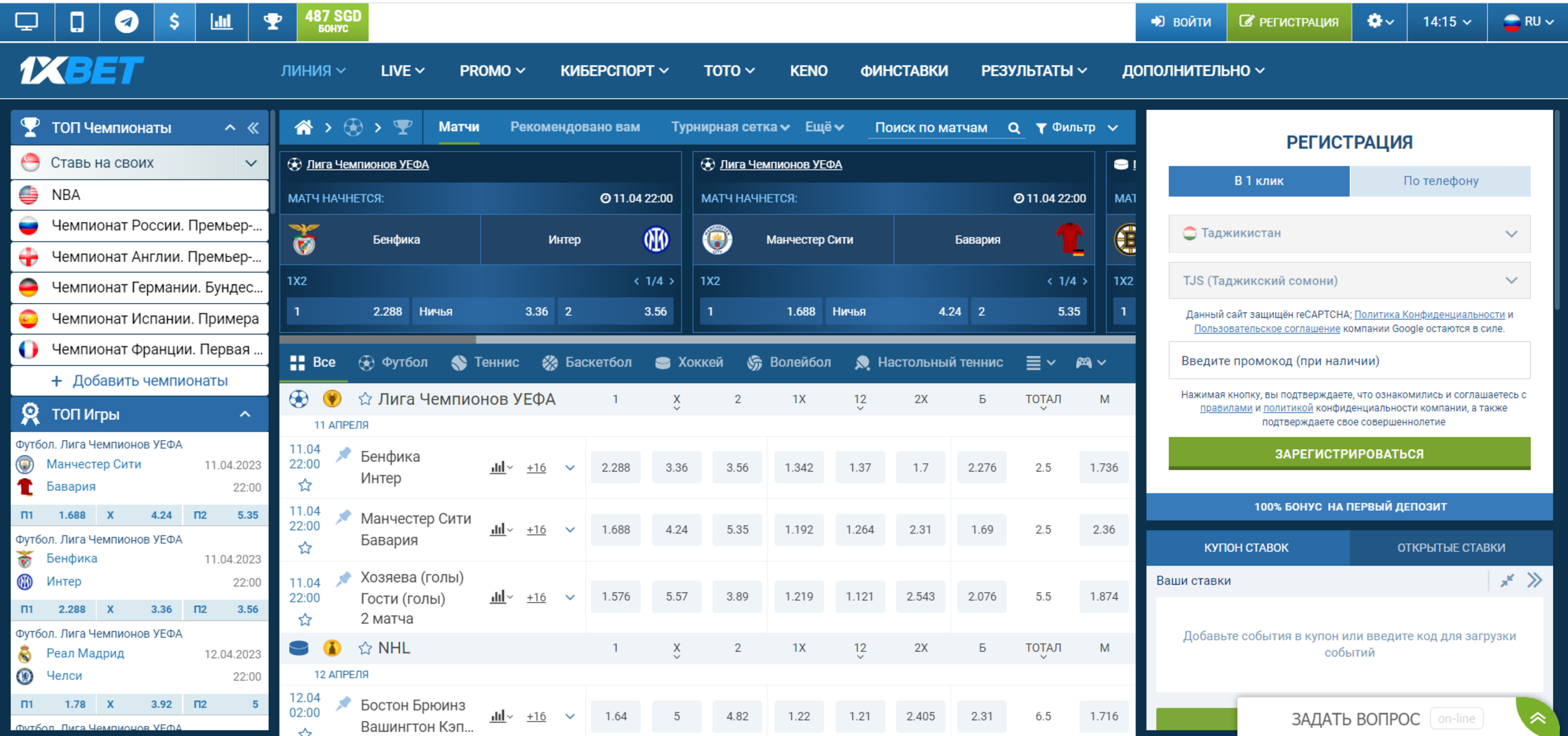Click the dollar payments icon
The height and width of the screenshot is (736, 1568).
coord(174,22)
